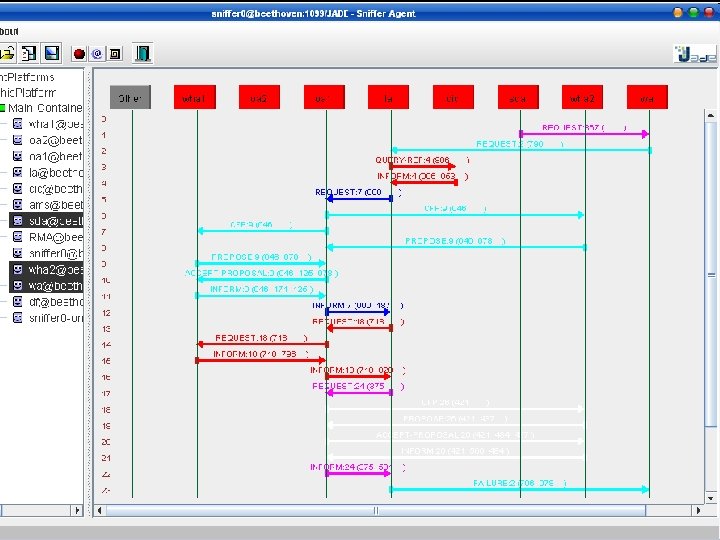720x540 pixels.
Task: Click the canvas horizontal scrollbar left arrow
Action: (99, 510)
